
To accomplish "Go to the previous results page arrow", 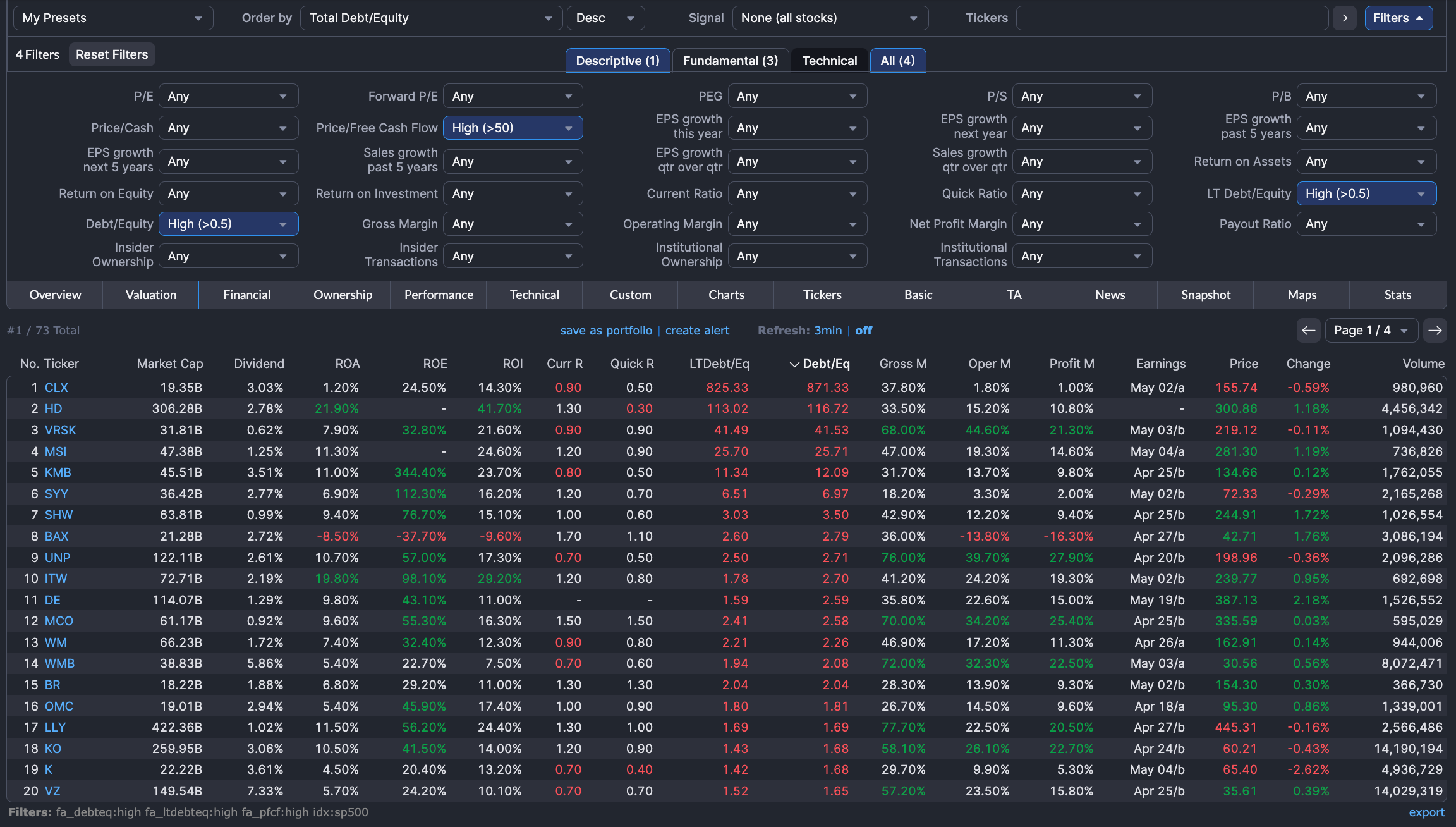I will 1308,330.
